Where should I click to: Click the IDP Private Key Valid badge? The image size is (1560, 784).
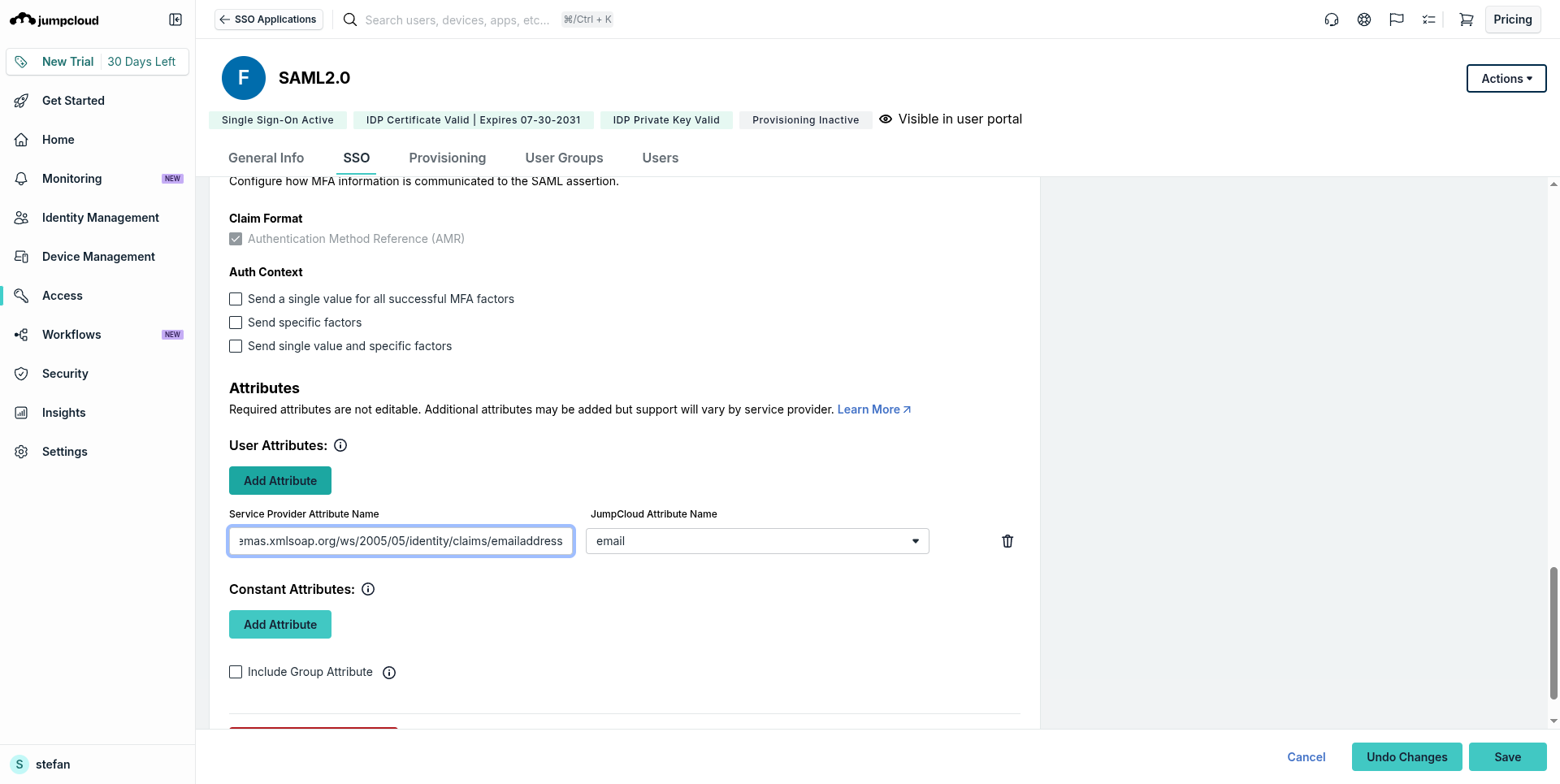(666, 120)
